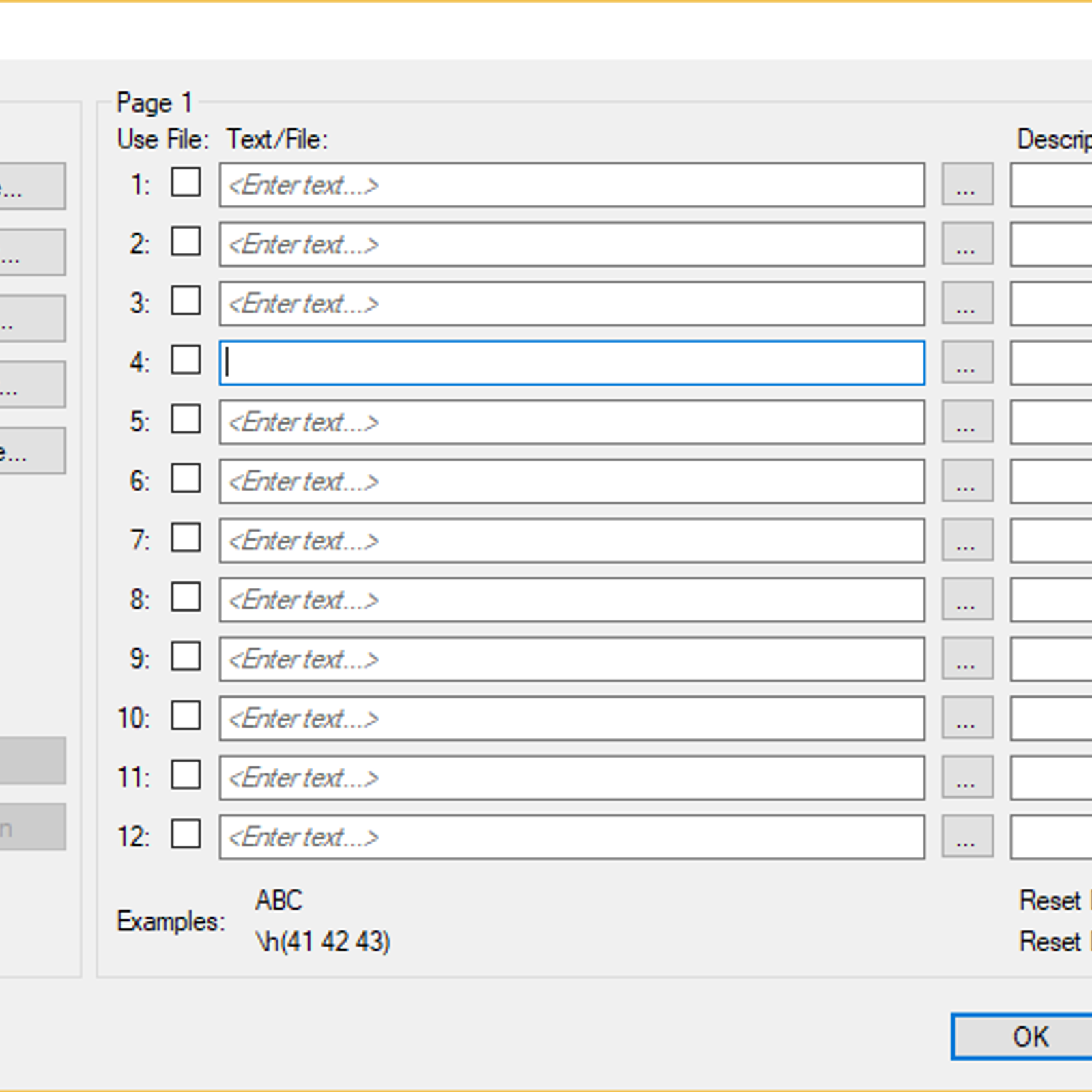Select Use File checkbox in row 6

(x=186, y=479)
